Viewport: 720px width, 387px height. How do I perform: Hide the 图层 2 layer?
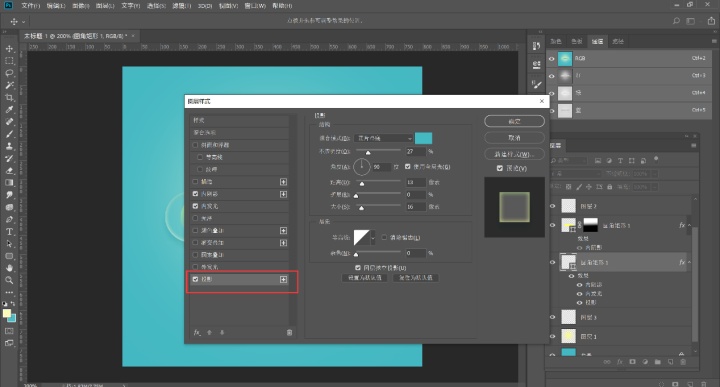click(552, 206)
